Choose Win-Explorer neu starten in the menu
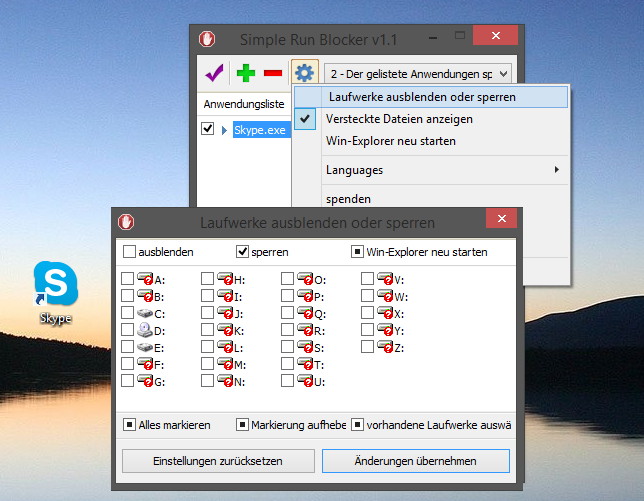This screenshot has height=501, width=644. (x=431, y=141)
